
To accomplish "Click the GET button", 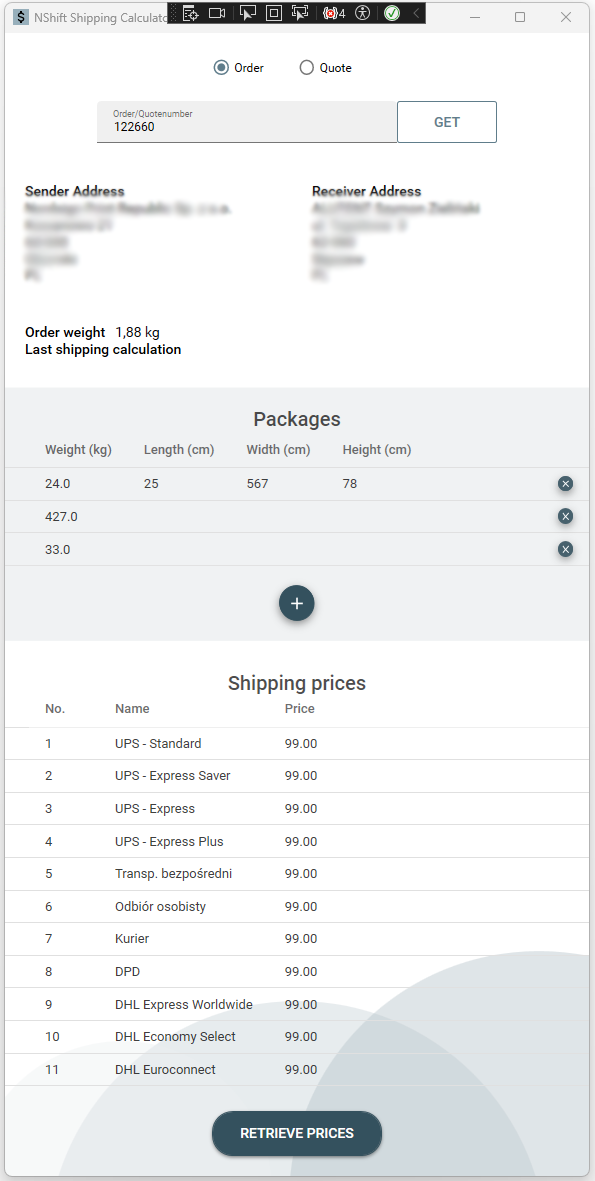I will point(447,122).
